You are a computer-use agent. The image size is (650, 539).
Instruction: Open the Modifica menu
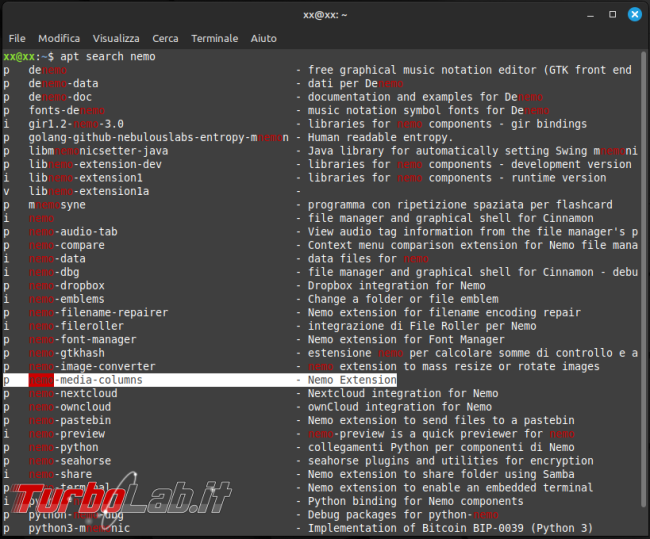59,39
